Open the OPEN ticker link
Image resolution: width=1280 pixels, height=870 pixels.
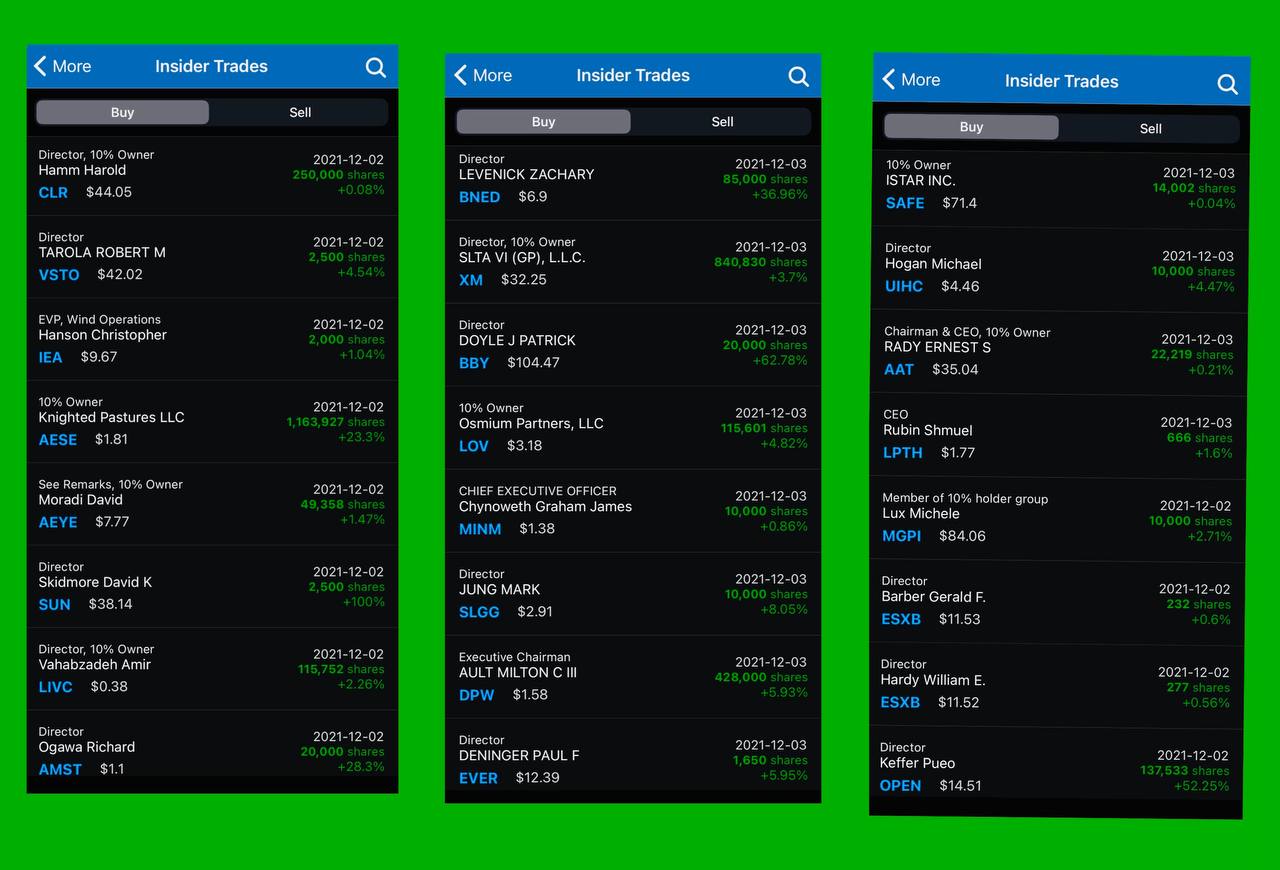click(x=900, y=785)
